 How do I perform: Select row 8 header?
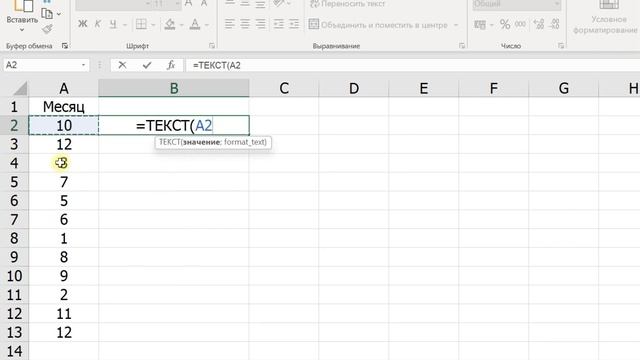pyautogui.click(x=14, y=238)
